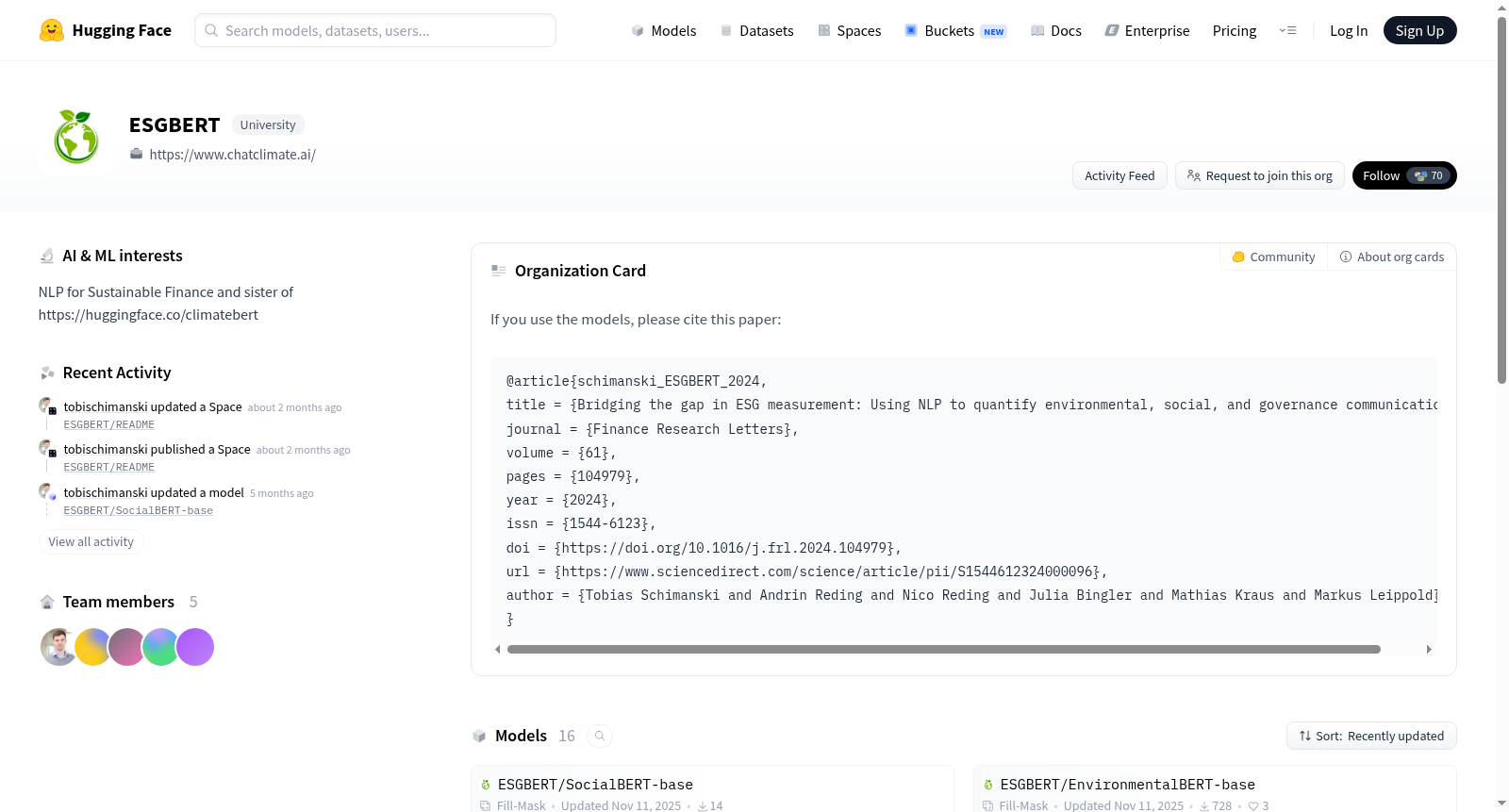Click the avatar beside 'updated a model' activity
Image resolution: width=1509 pixels, height=812 pixels.
point(47,492)
